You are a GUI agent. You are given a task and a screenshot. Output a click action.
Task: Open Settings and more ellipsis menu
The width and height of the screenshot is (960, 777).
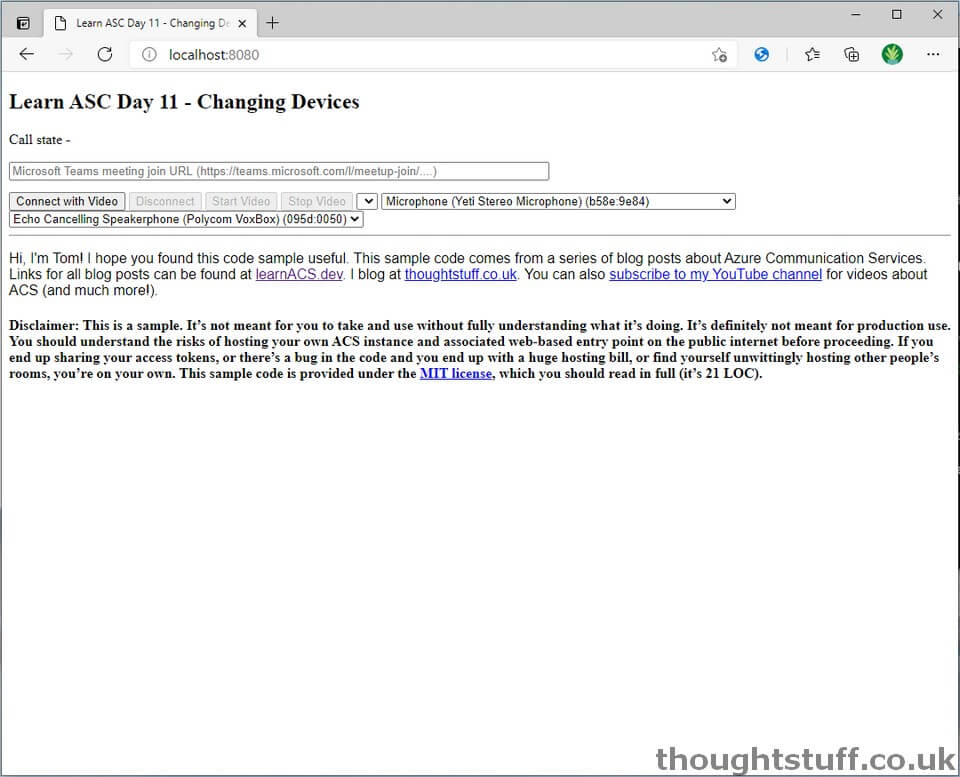(933, 54)
